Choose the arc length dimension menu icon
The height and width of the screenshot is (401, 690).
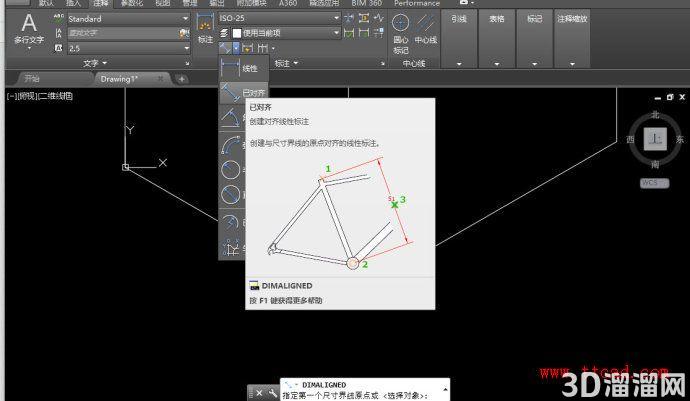(231, 145)
